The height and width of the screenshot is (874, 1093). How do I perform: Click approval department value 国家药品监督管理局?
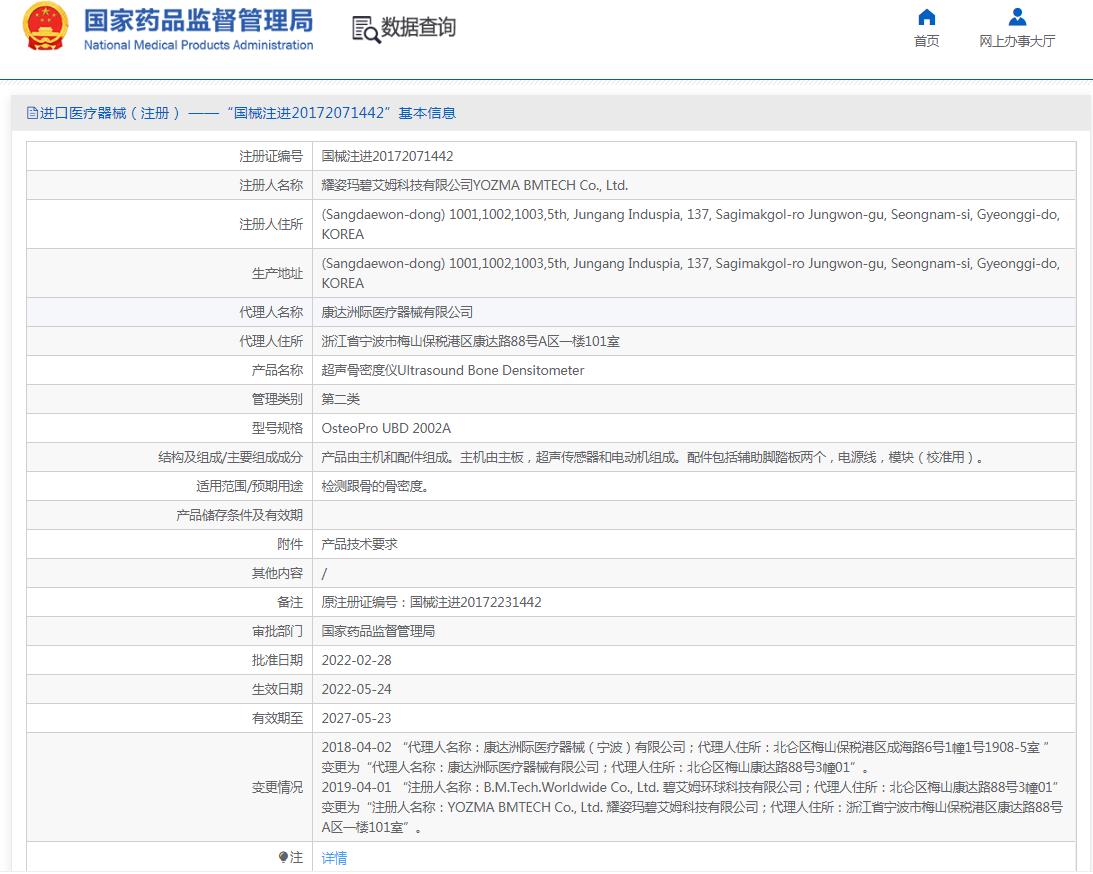379,631
